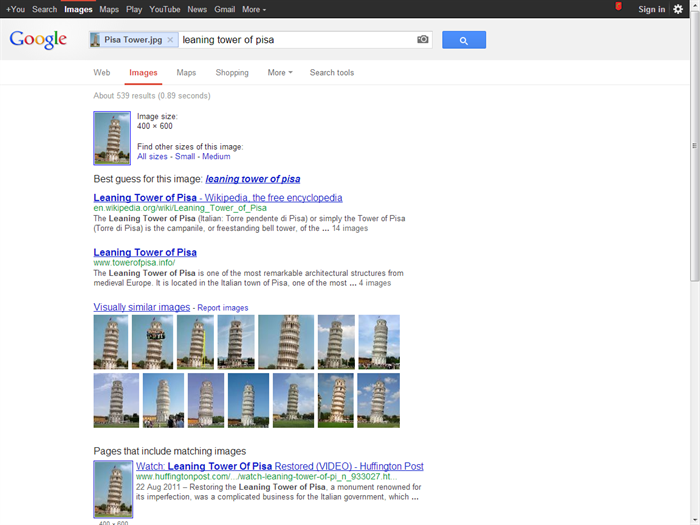Open the best guess leaning tower of pisa link
700x525 pixels.
point(253,179)
